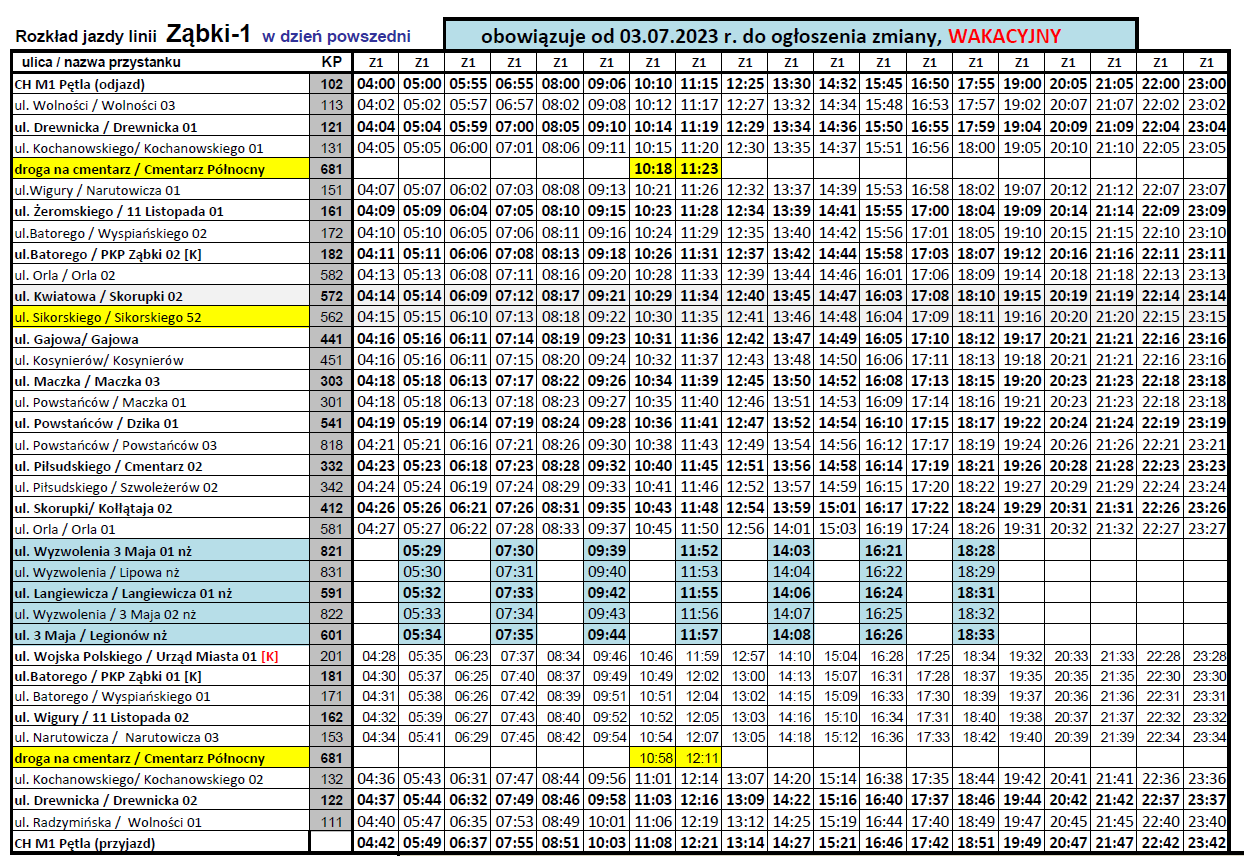
Task: Click 'ul. Wyzwolenia / Lipowa nż' stop
Action: tap(96, 572)
